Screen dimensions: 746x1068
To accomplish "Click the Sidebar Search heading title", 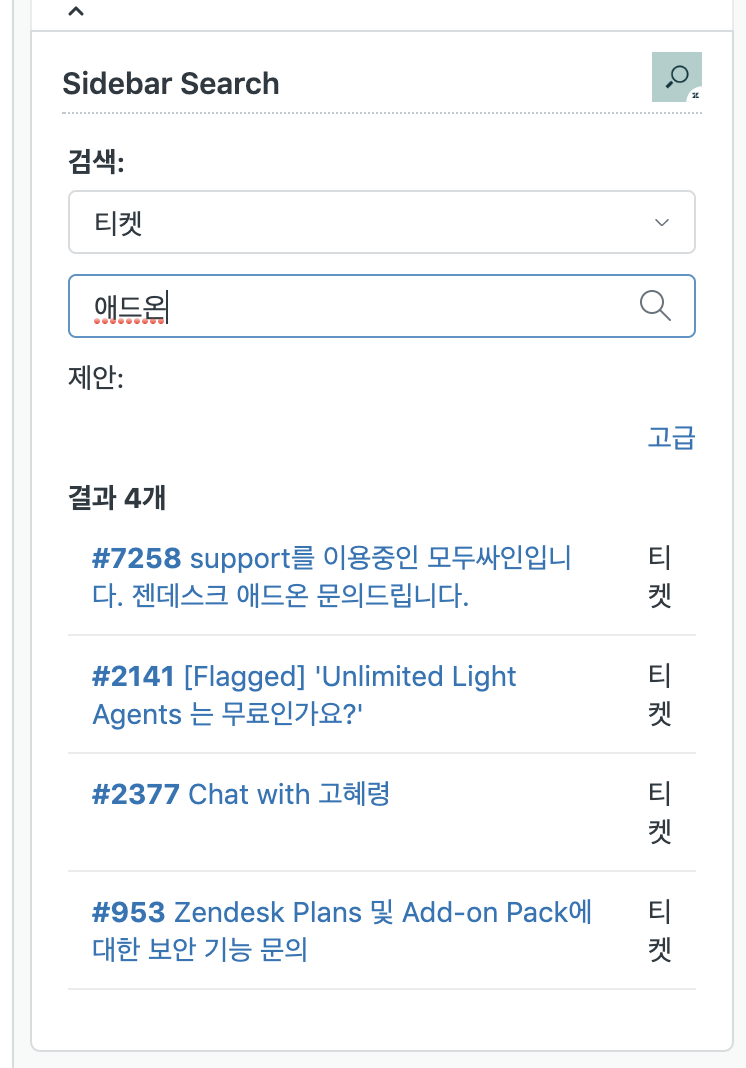I will click(x=171, y=84).
